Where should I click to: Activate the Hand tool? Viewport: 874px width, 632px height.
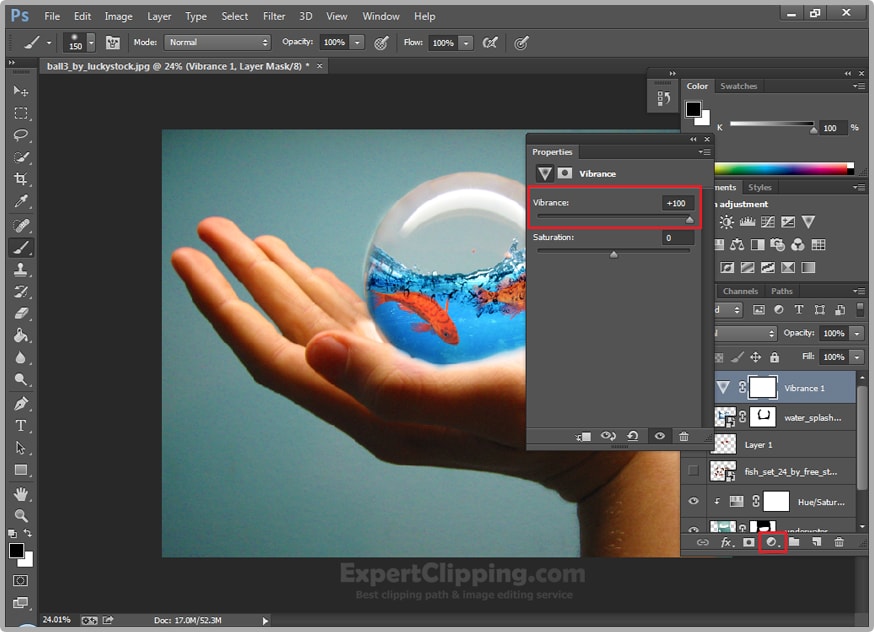point(18,493)
